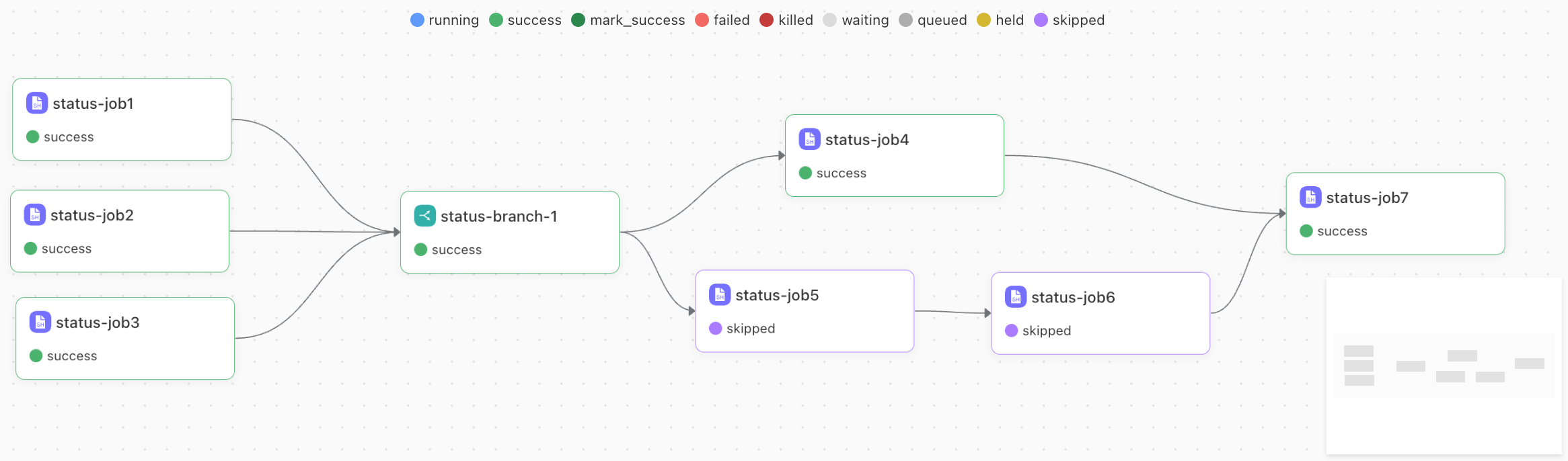The height and width of the screenshot is (461, 1568).
Task: Click the killed legend label
Action: [796, 20]
